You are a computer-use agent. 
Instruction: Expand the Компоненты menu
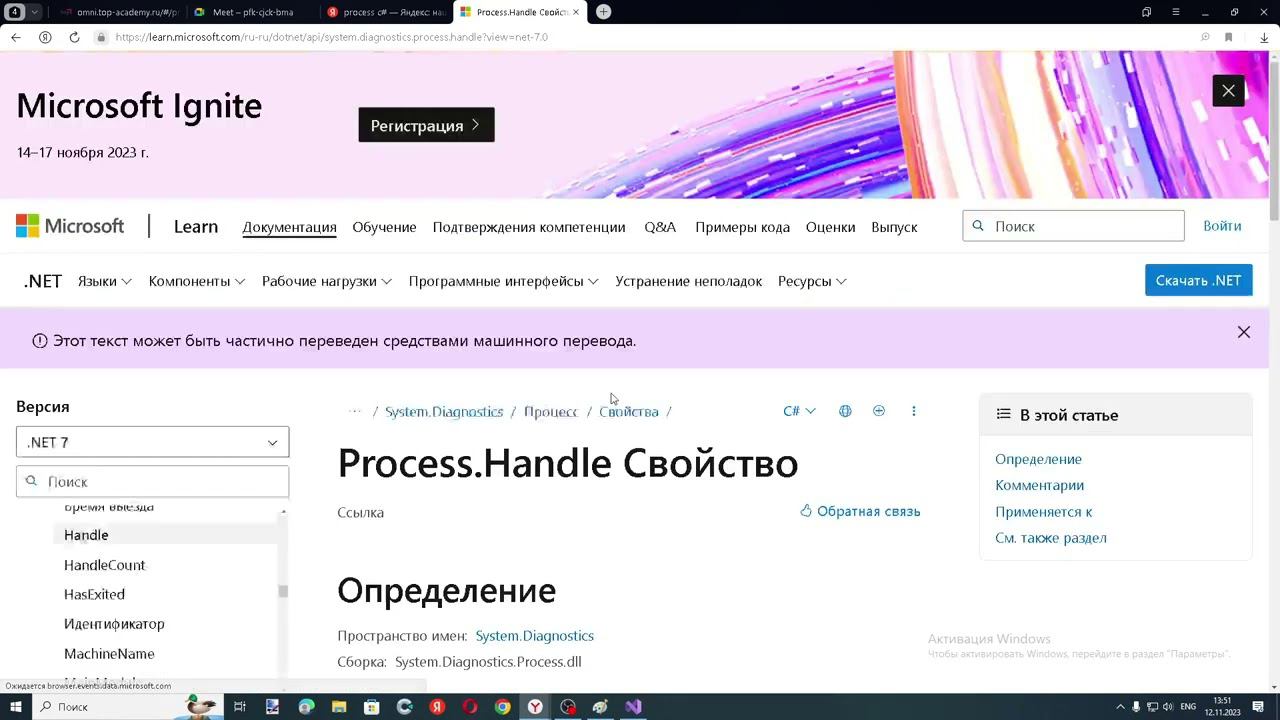197,281
